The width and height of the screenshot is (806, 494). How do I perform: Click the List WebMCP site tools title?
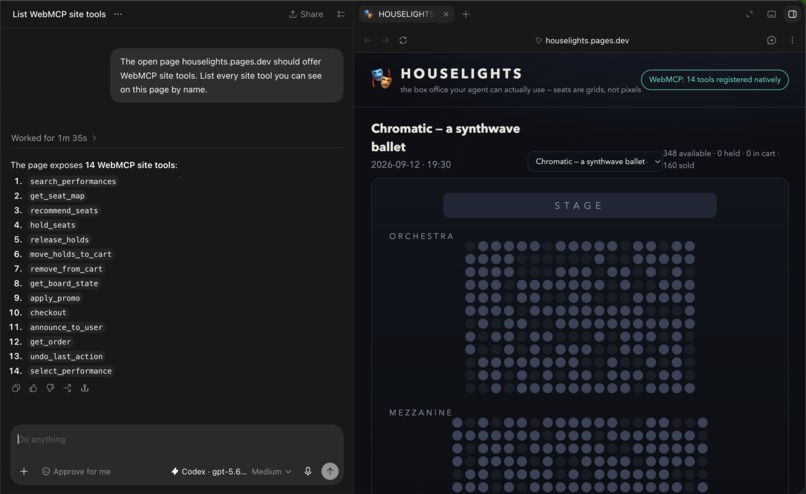(59, 14)
